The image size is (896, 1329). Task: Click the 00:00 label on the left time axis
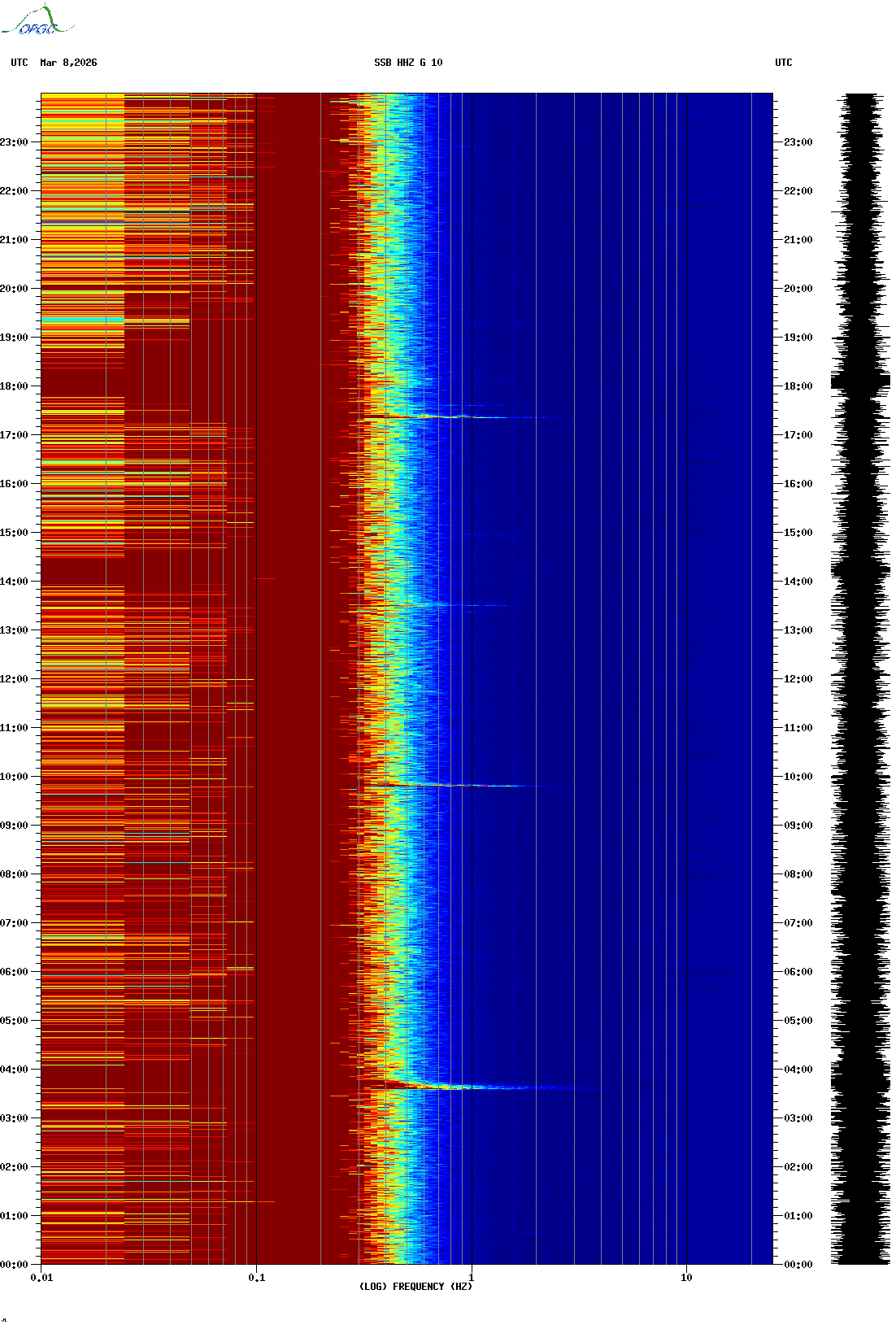tap(14, 1265)
